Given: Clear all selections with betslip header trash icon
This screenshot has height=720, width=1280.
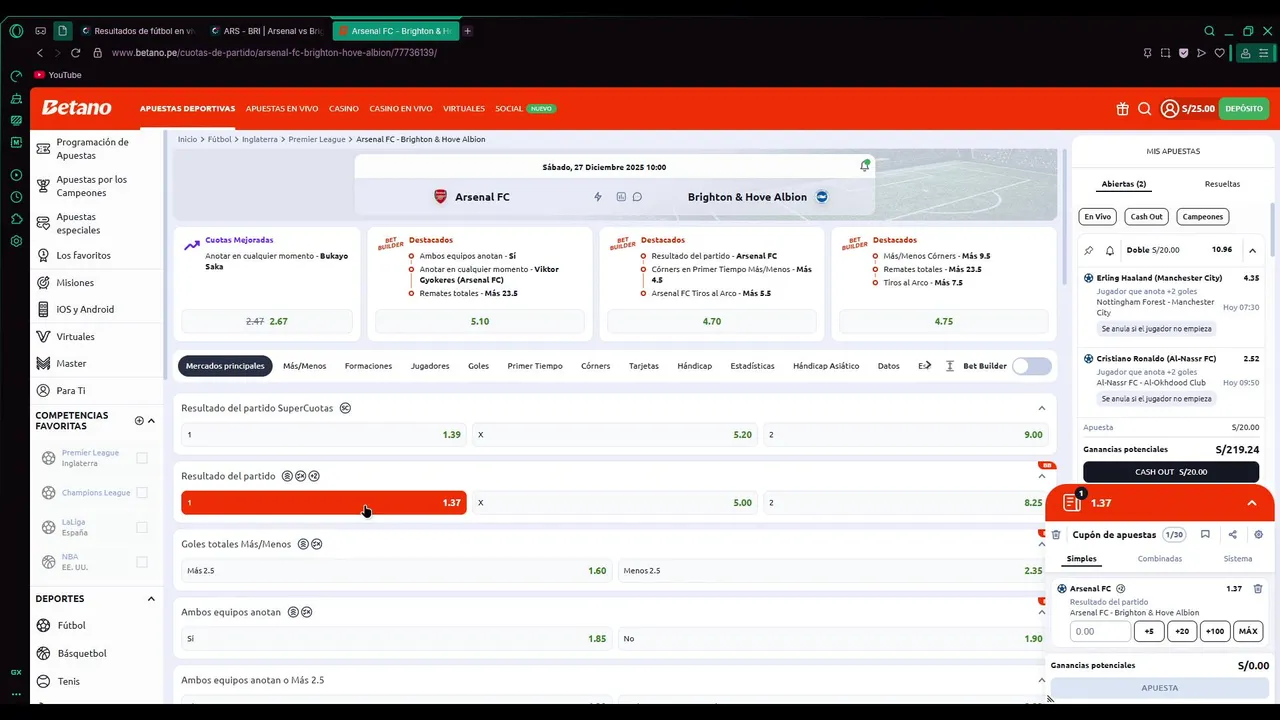Looking at the screenshot, I should coord(1056,535).
